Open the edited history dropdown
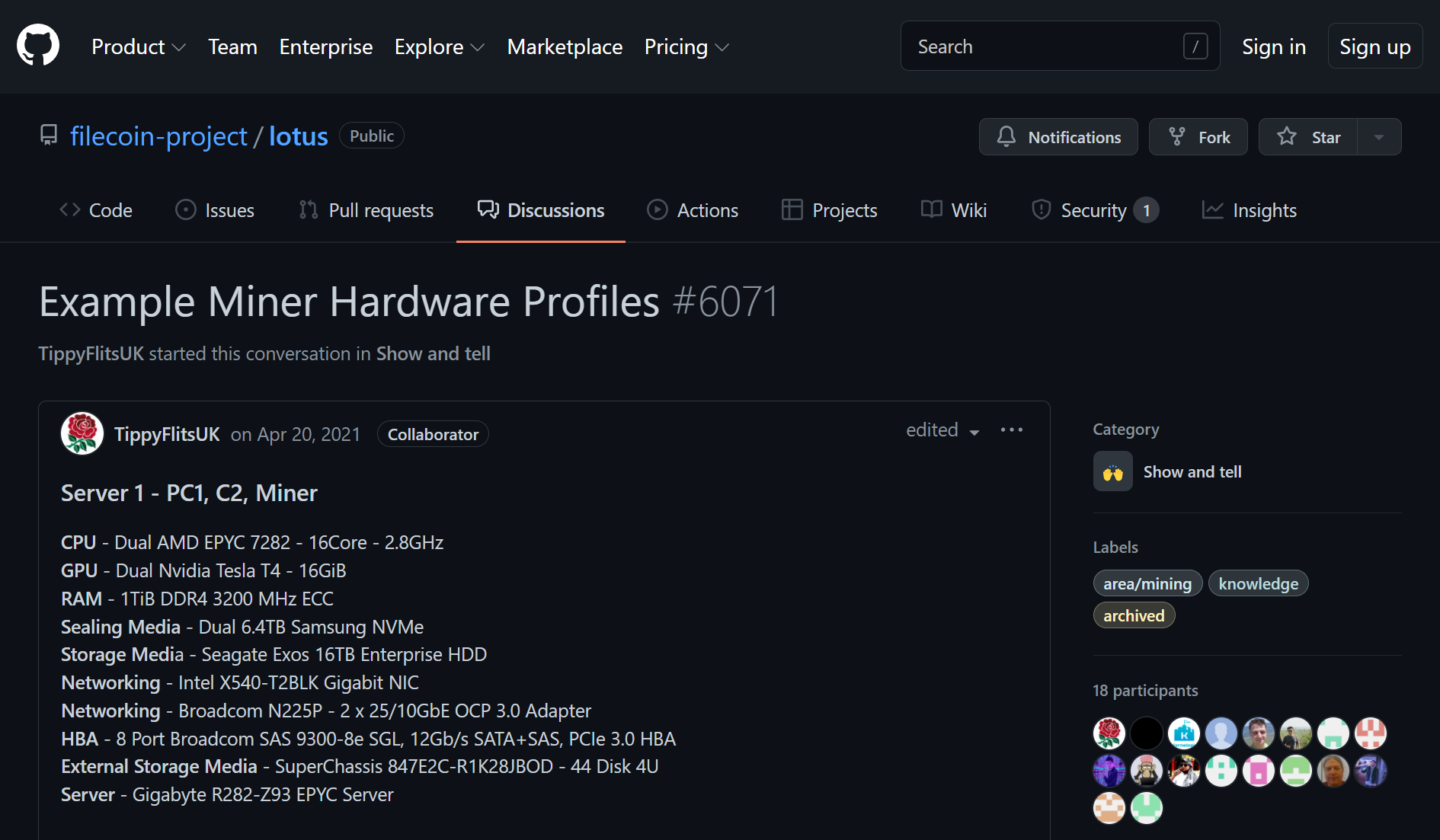The width and height of the screenshot is (1440, 840). coord(942,430)
